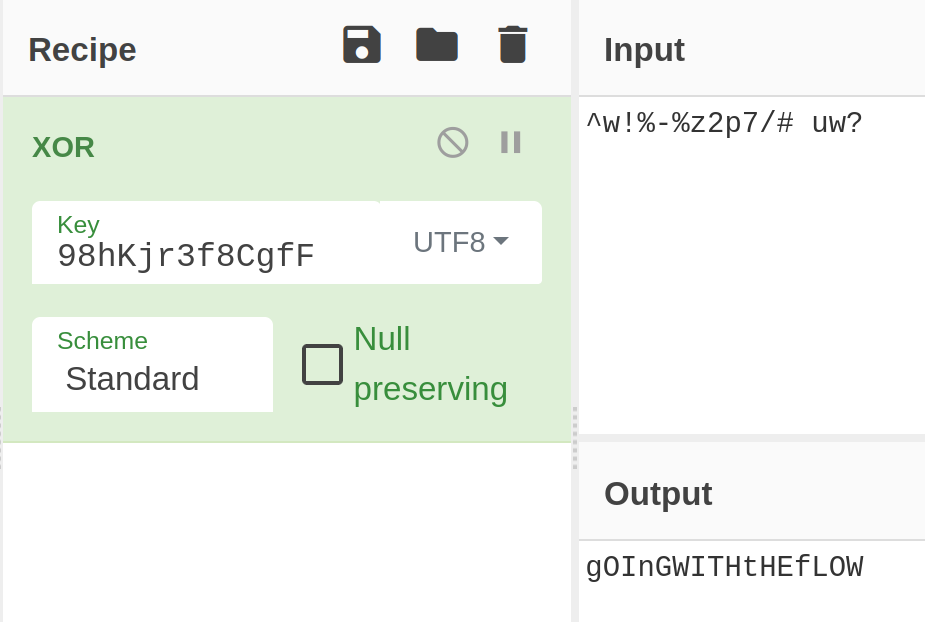
Task: Click the Input pane heading
Action: 644,50
